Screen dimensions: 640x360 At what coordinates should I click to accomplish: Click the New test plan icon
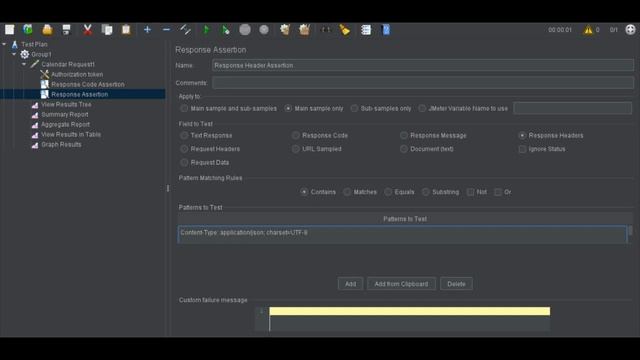click(x=9, y=29)
